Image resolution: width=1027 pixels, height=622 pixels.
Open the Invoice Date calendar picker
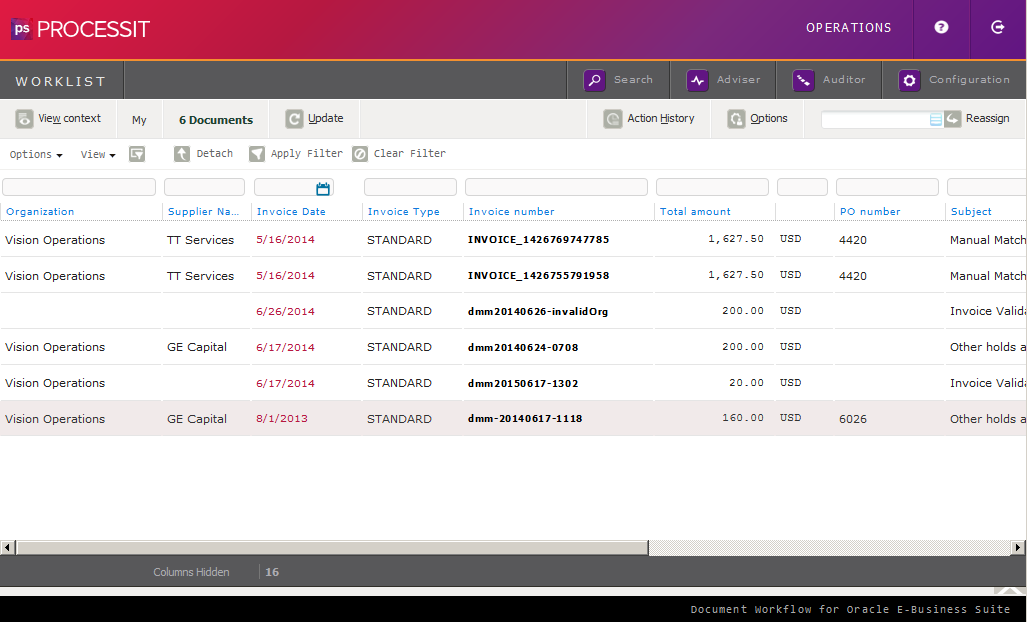point(323,188)
